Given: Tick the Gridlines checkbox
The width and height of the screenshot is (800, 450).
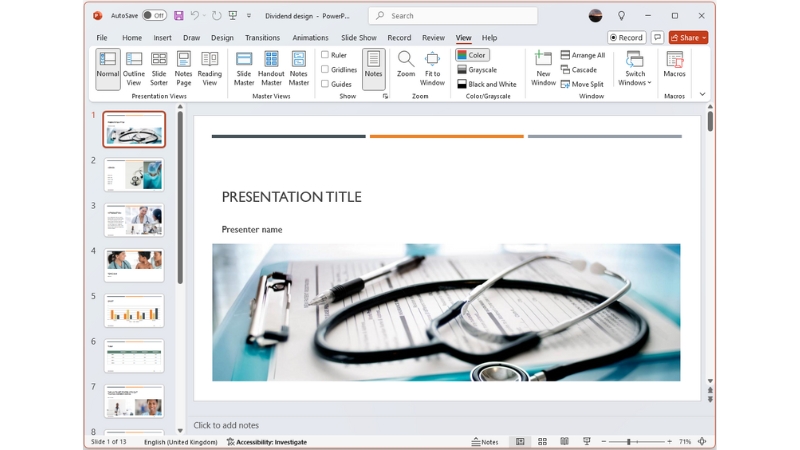Looking at the screenshot, I should coord(325,70).
